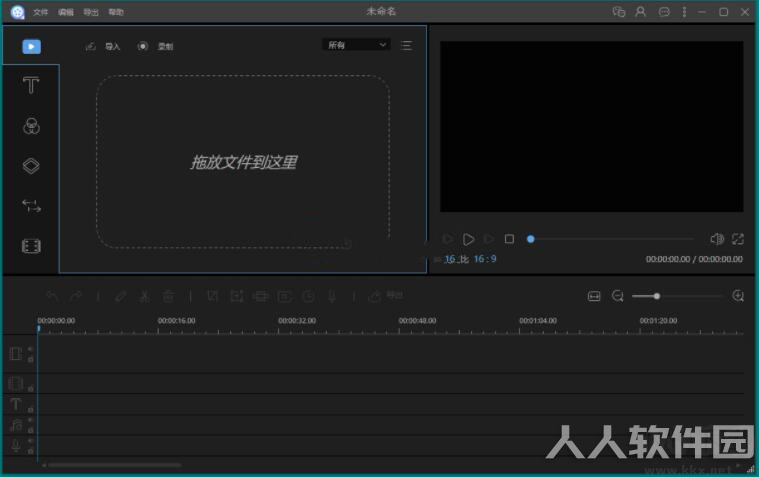
Task: Click the timeline zoom slider handle
Action: [x=657, y=296]
